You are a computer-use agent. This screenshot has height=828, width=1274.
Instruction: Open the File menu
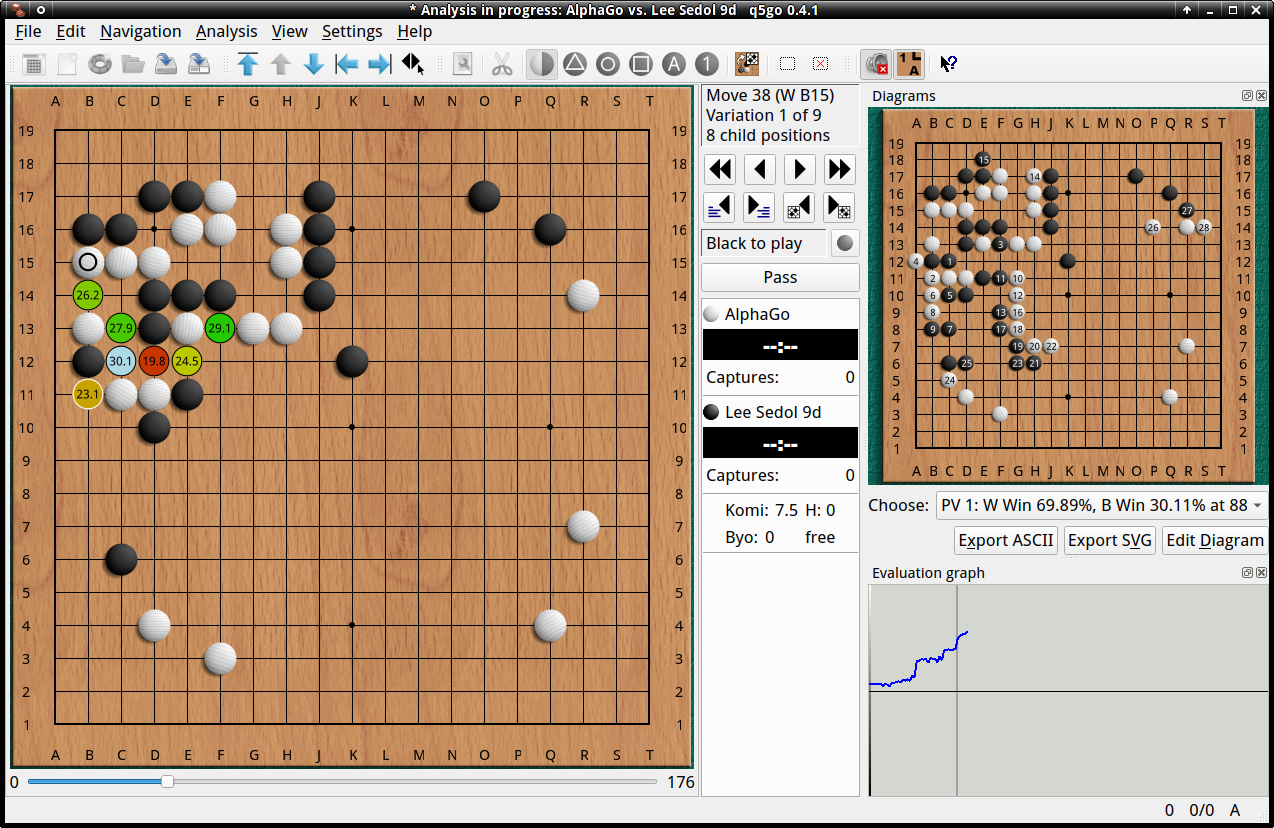pos(28,32)
